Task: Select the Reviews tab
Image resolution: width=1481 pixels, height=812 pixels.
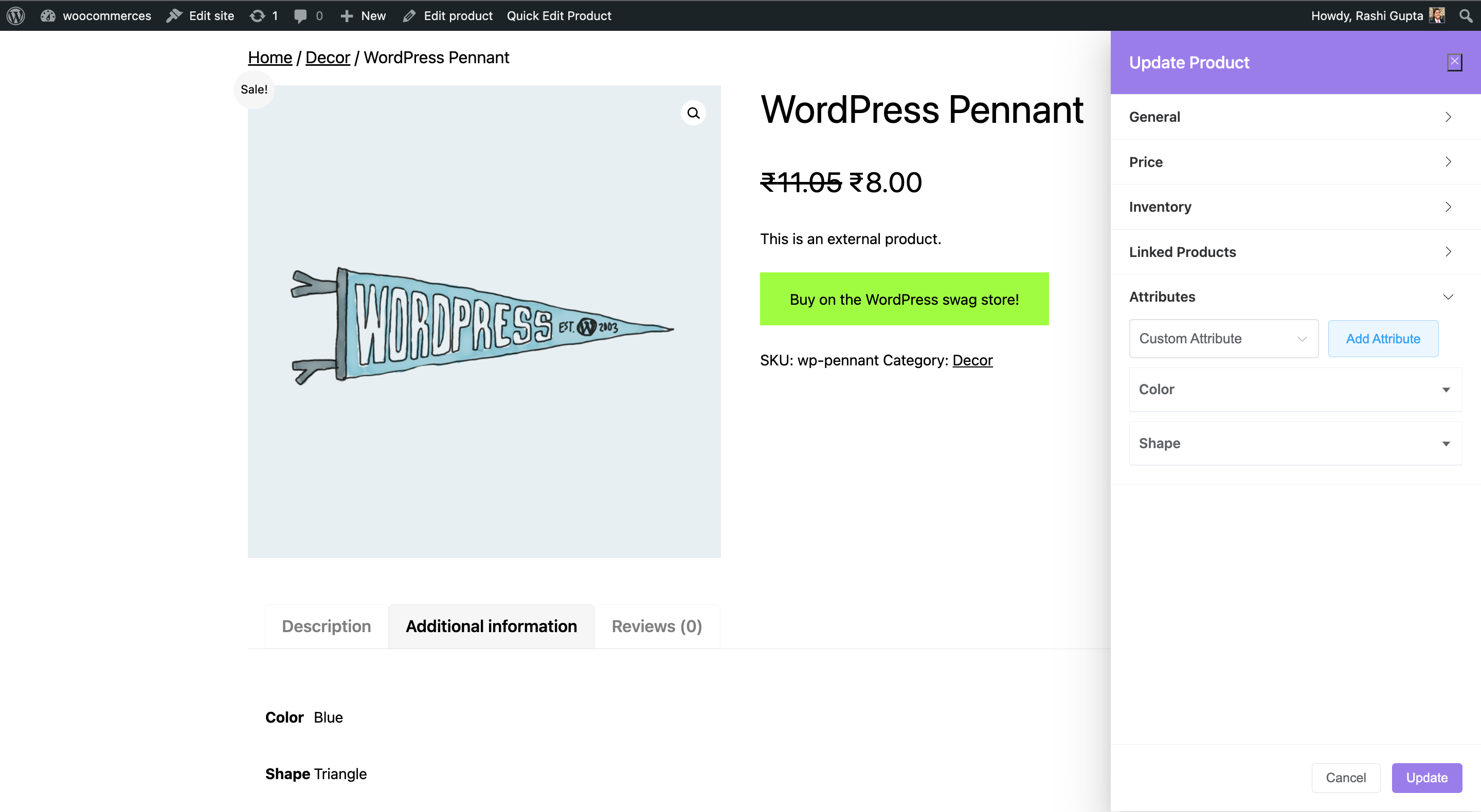Action: 657,626
